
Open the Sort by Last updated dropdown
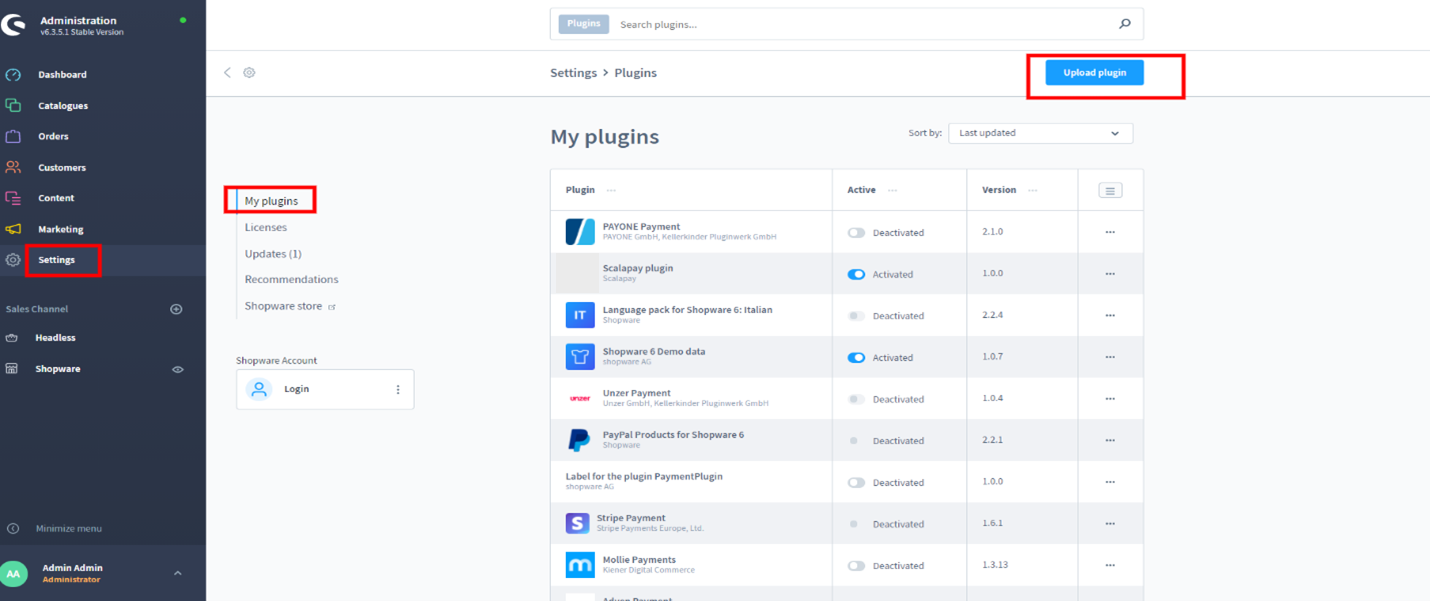1040,133
